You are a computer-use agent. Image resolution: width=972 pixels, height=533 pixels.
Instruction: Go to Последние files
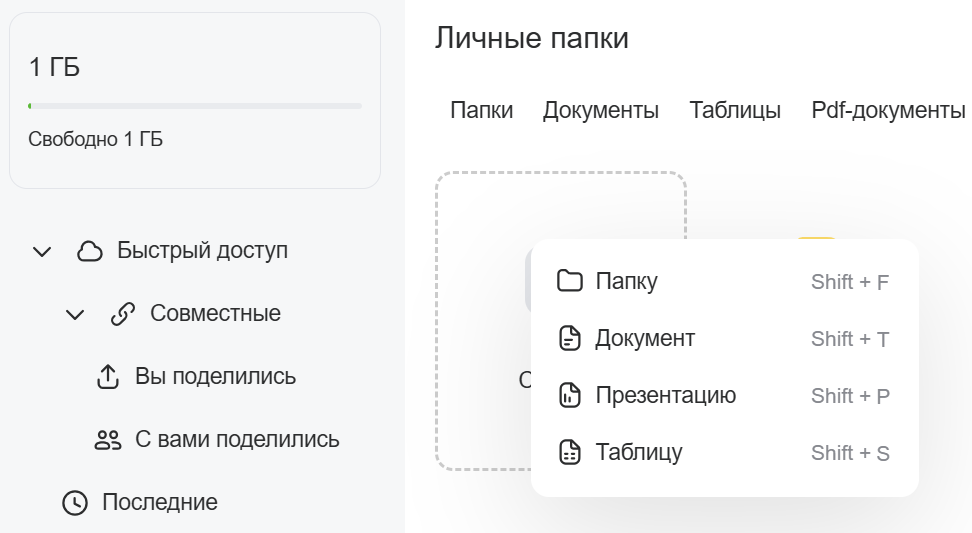point(159,502)
